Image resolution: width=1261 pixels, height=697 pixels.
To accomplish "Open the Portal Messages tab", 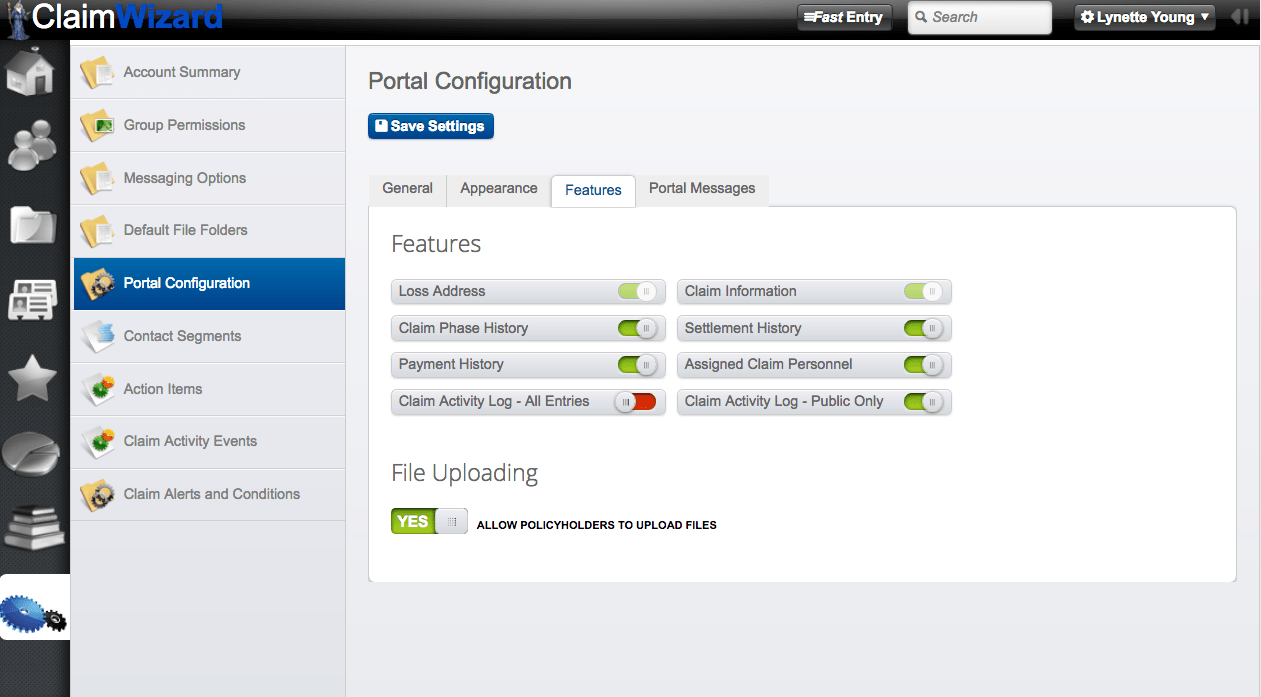I will [701, 188].
